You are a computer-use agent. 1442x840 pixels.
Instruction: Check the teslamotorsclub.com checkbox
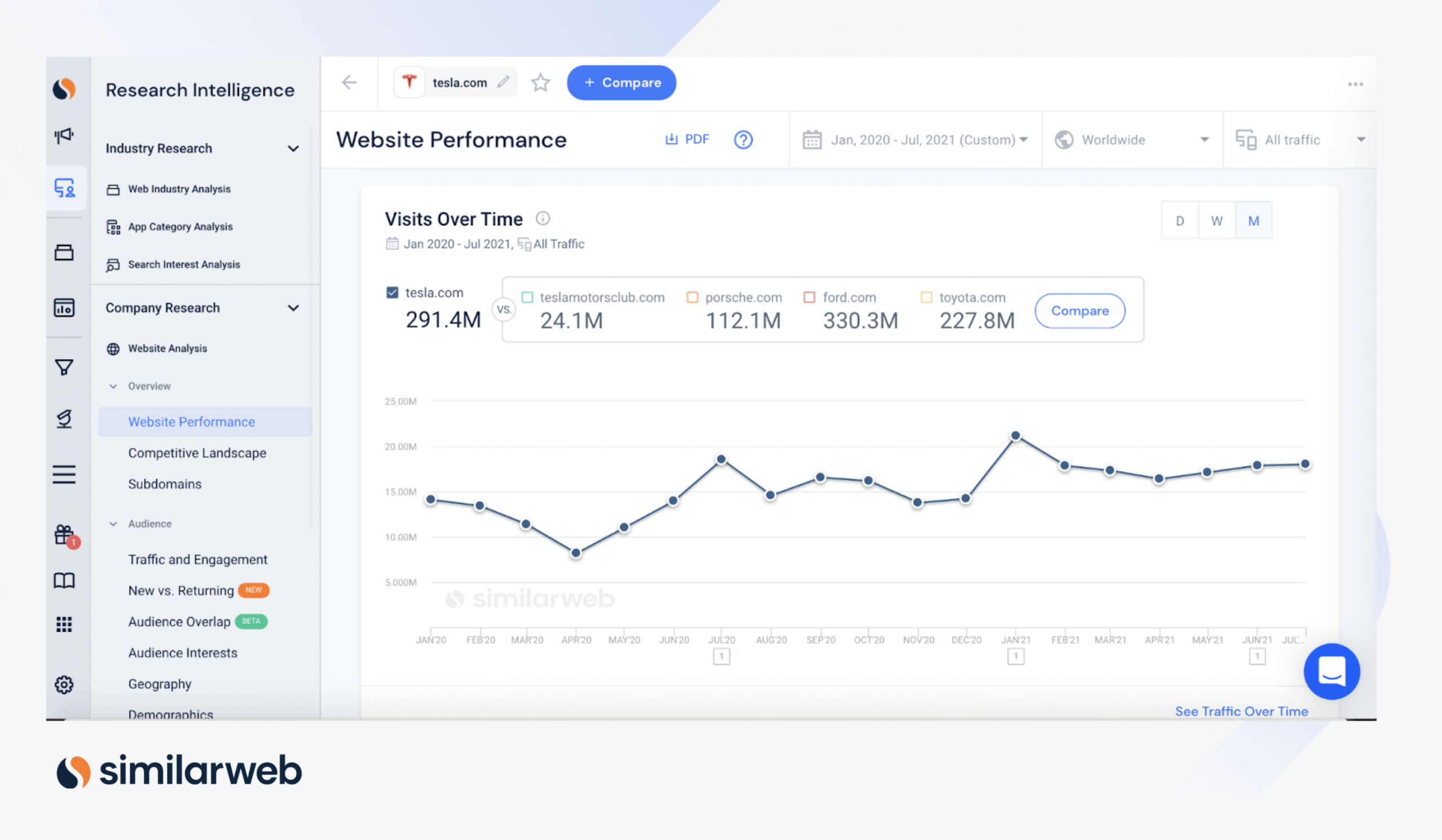pyautogui.click(x=527, y=297)
